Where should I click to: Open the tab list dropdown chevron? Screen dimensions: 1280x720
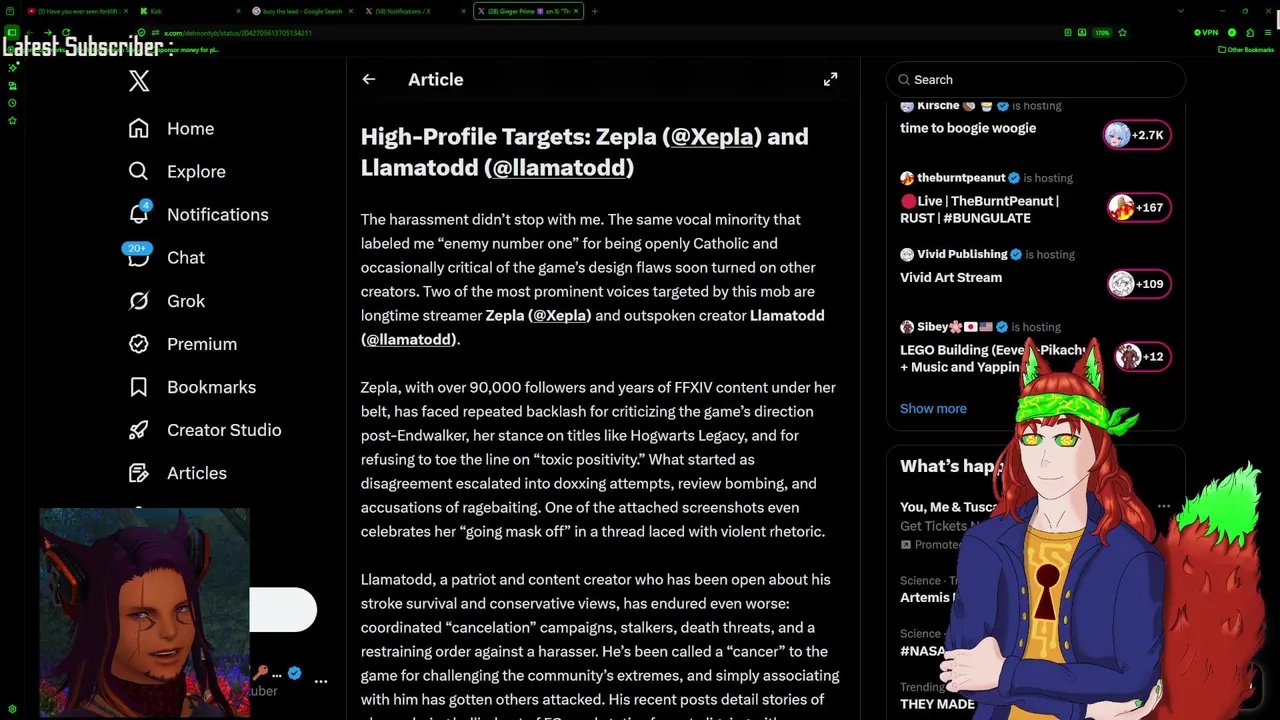pyautogui.click(x=1181, y=11)
